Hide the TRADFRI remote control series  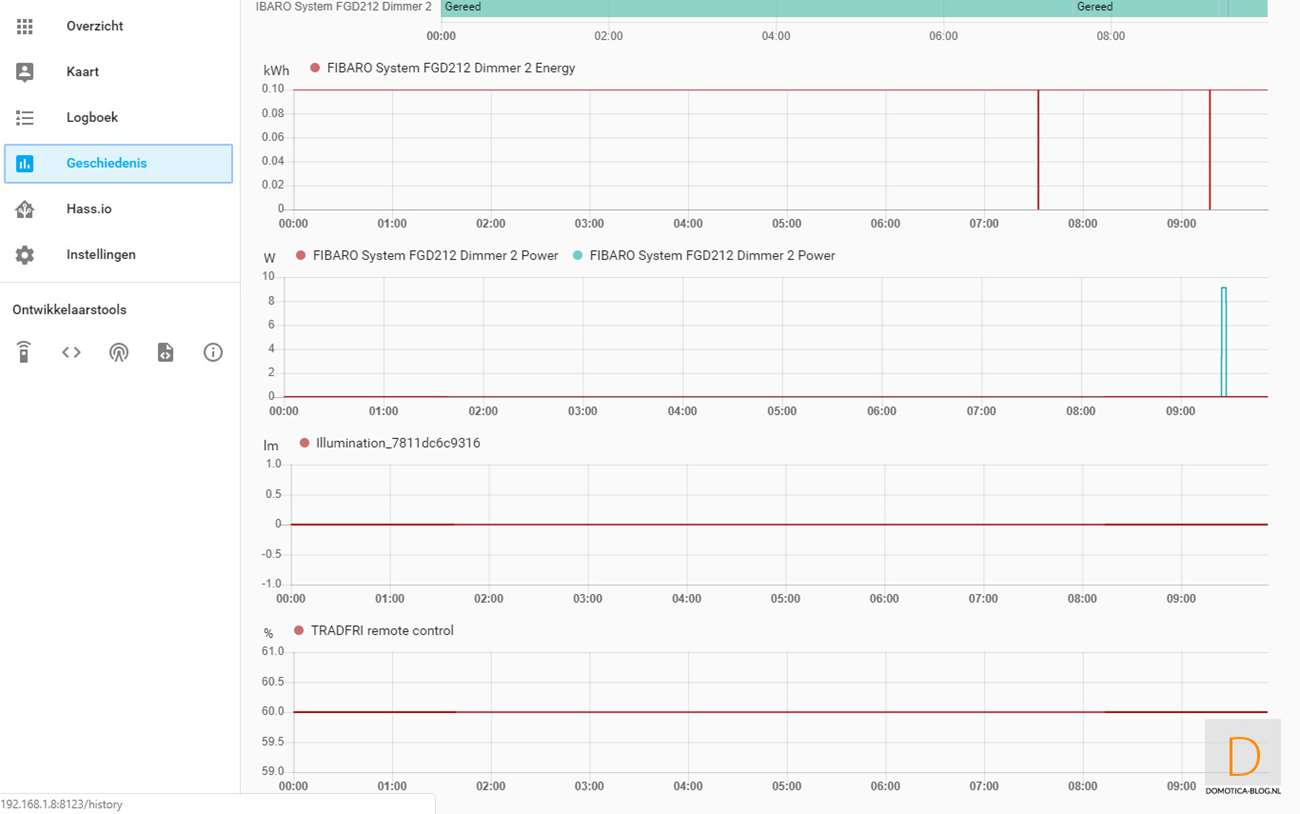pos(382,630)
